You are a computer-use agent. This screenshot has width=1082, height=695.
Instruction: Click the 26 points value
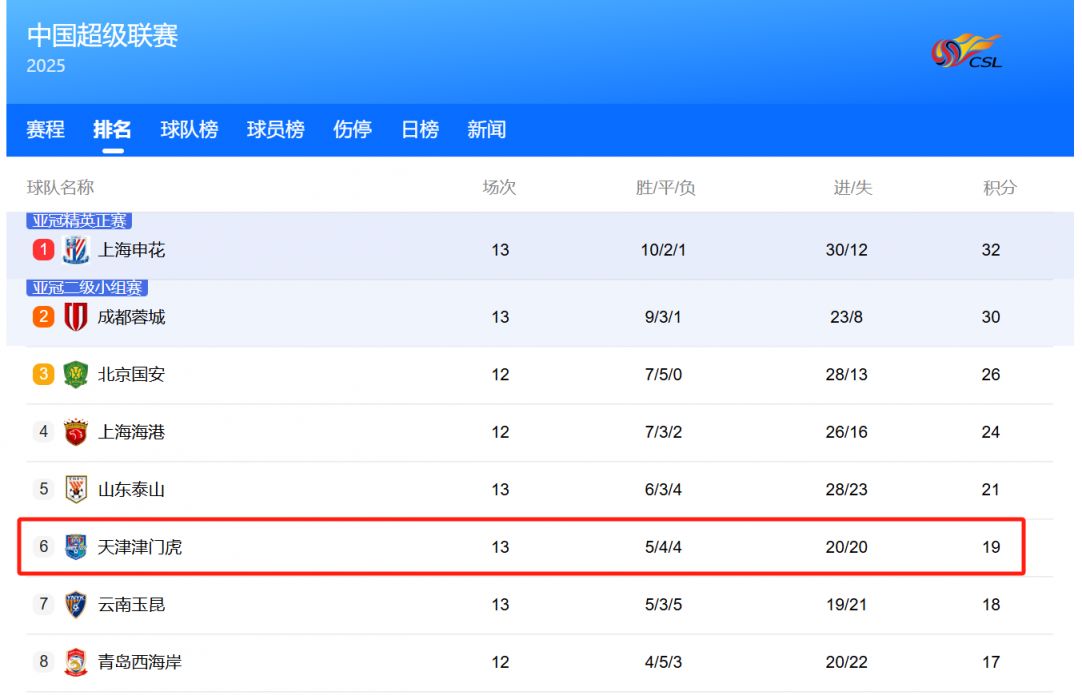click(991, 374)
